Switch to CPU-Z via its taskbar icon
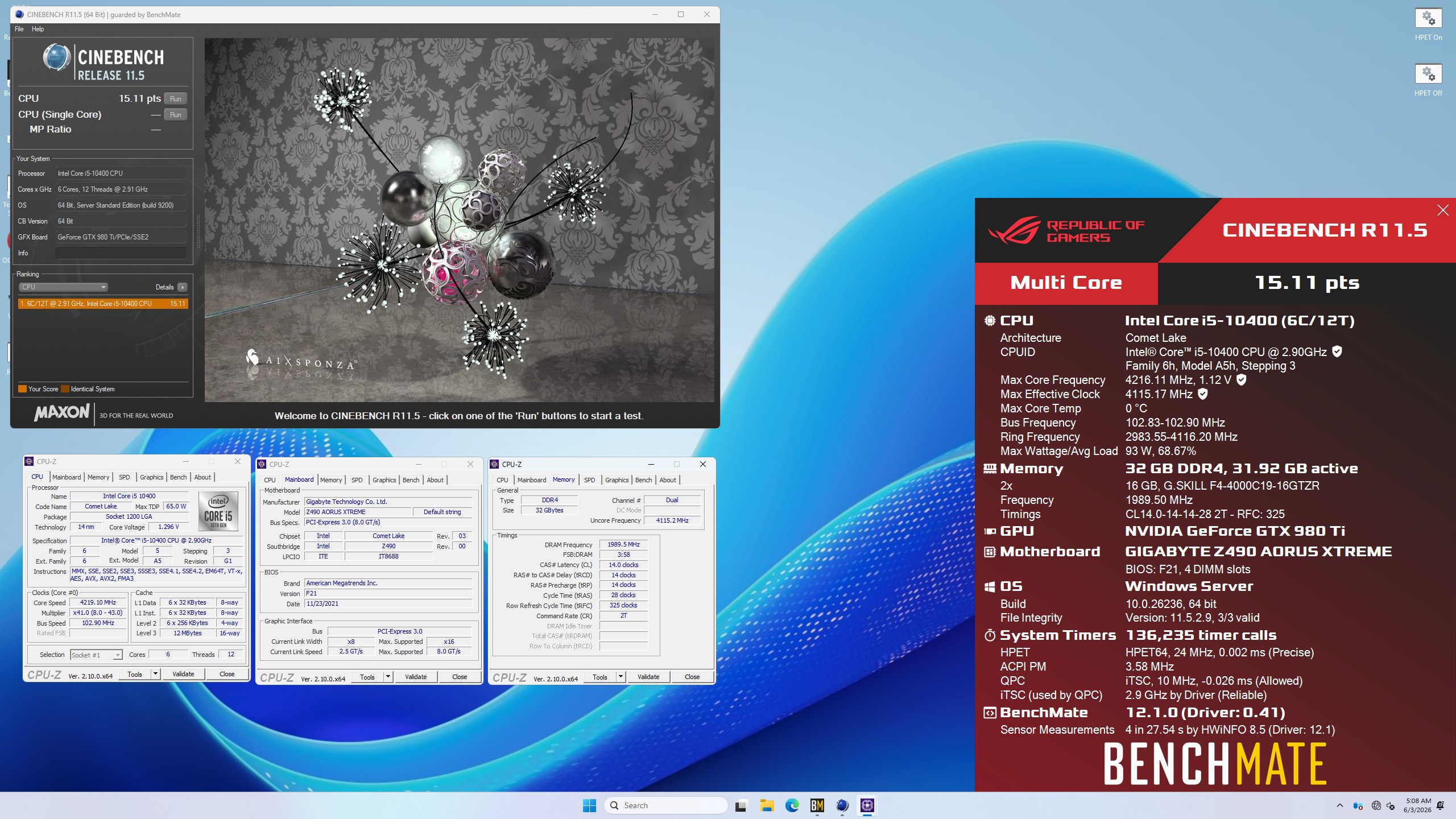The width and height of the screenshot is (1456, 819). pyautogui.click(x=867, y=805)
